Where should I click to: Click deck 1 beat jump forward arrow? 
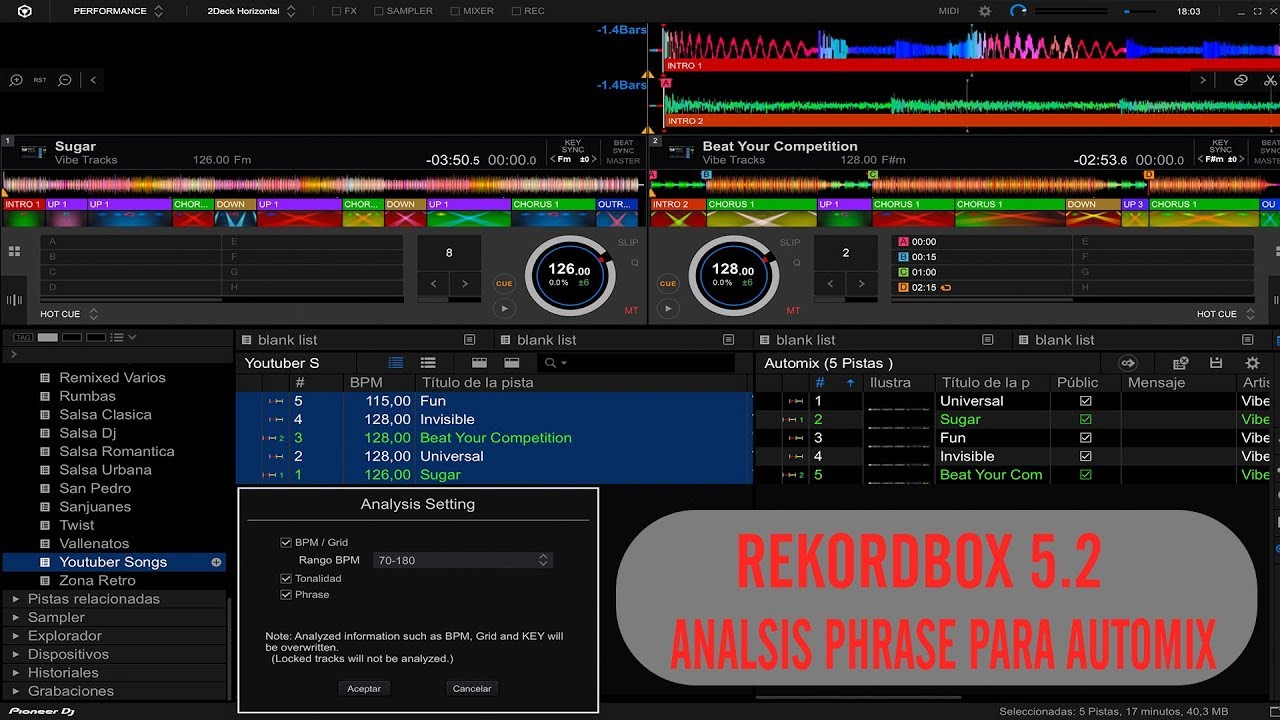(465, 284)
